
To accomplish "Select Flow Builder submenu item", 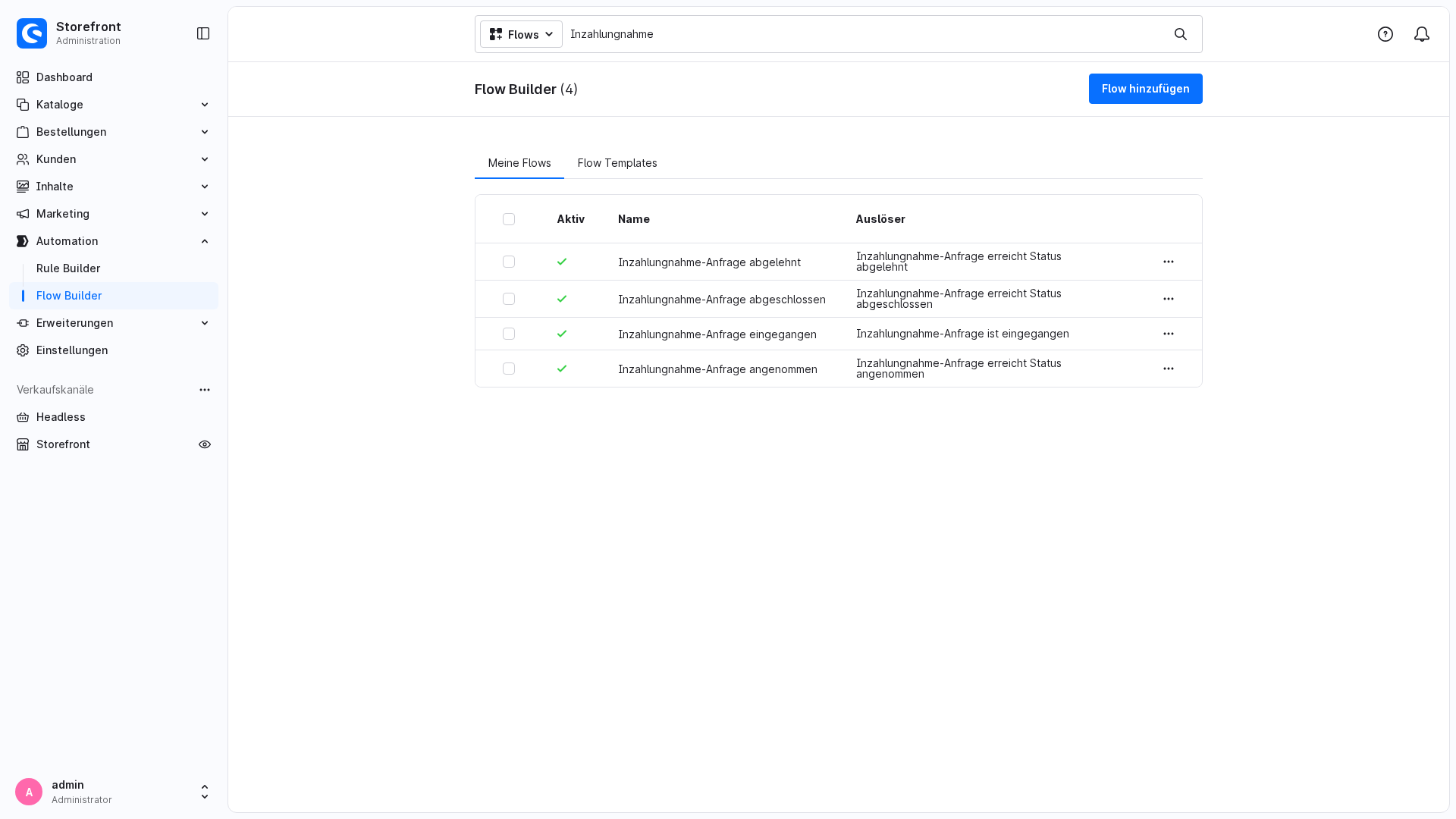I will (114, 296).
